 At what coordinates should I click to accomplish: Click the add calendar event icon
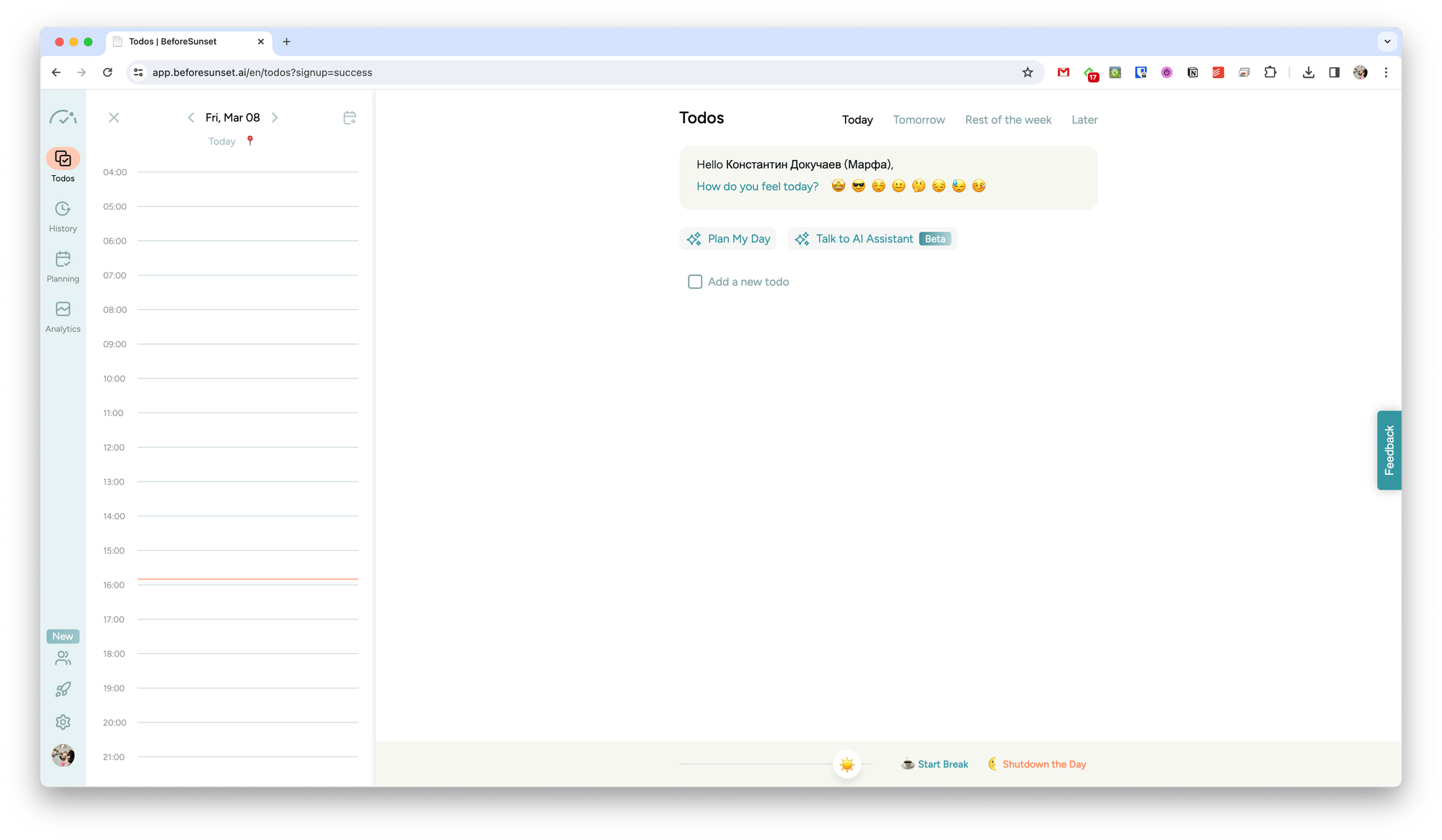(350, 118)
